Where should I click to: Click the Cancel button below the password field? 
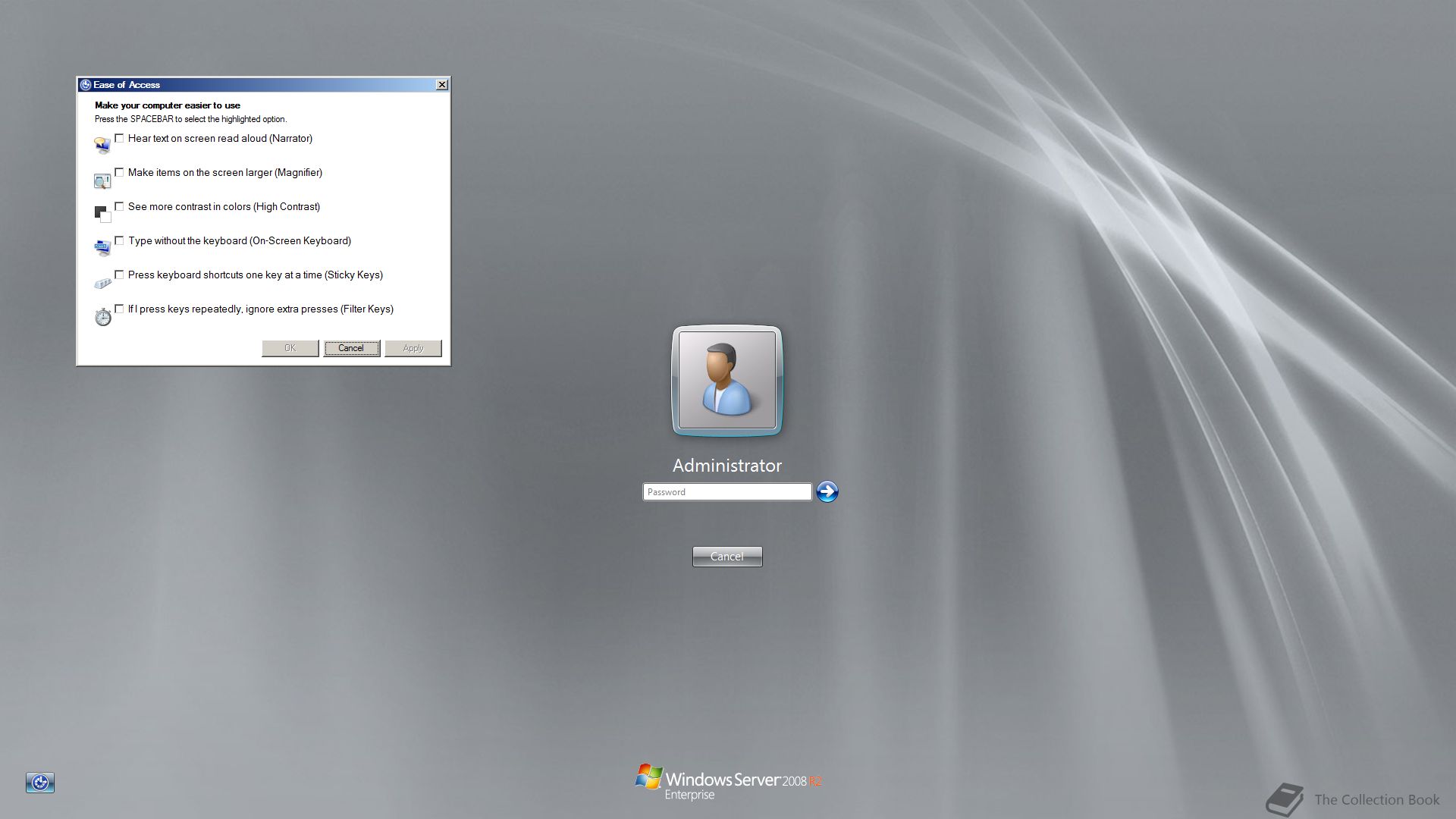coord(727,557)
